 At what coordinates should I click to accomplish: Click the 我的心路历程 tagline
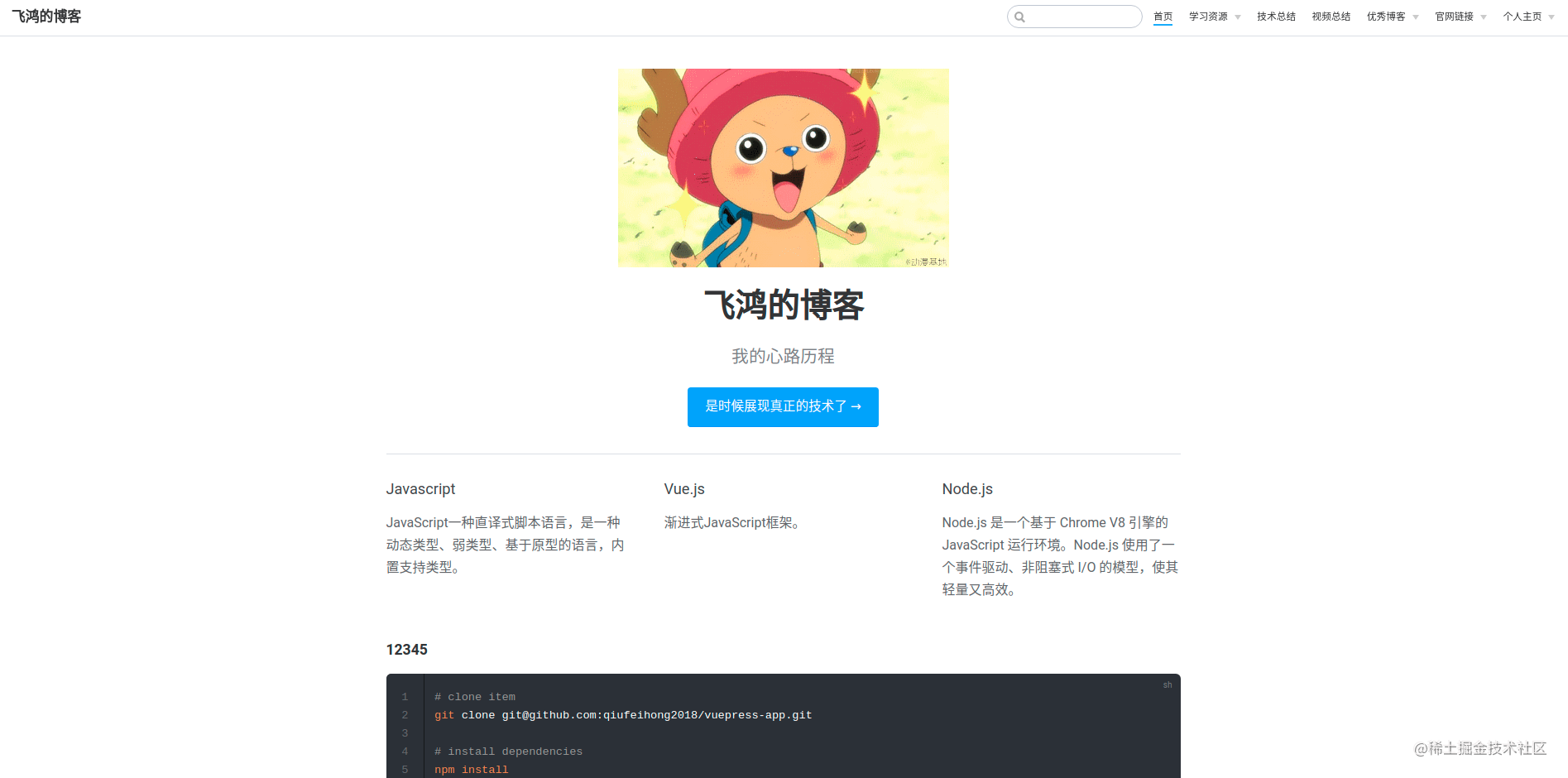coord(783,357)
